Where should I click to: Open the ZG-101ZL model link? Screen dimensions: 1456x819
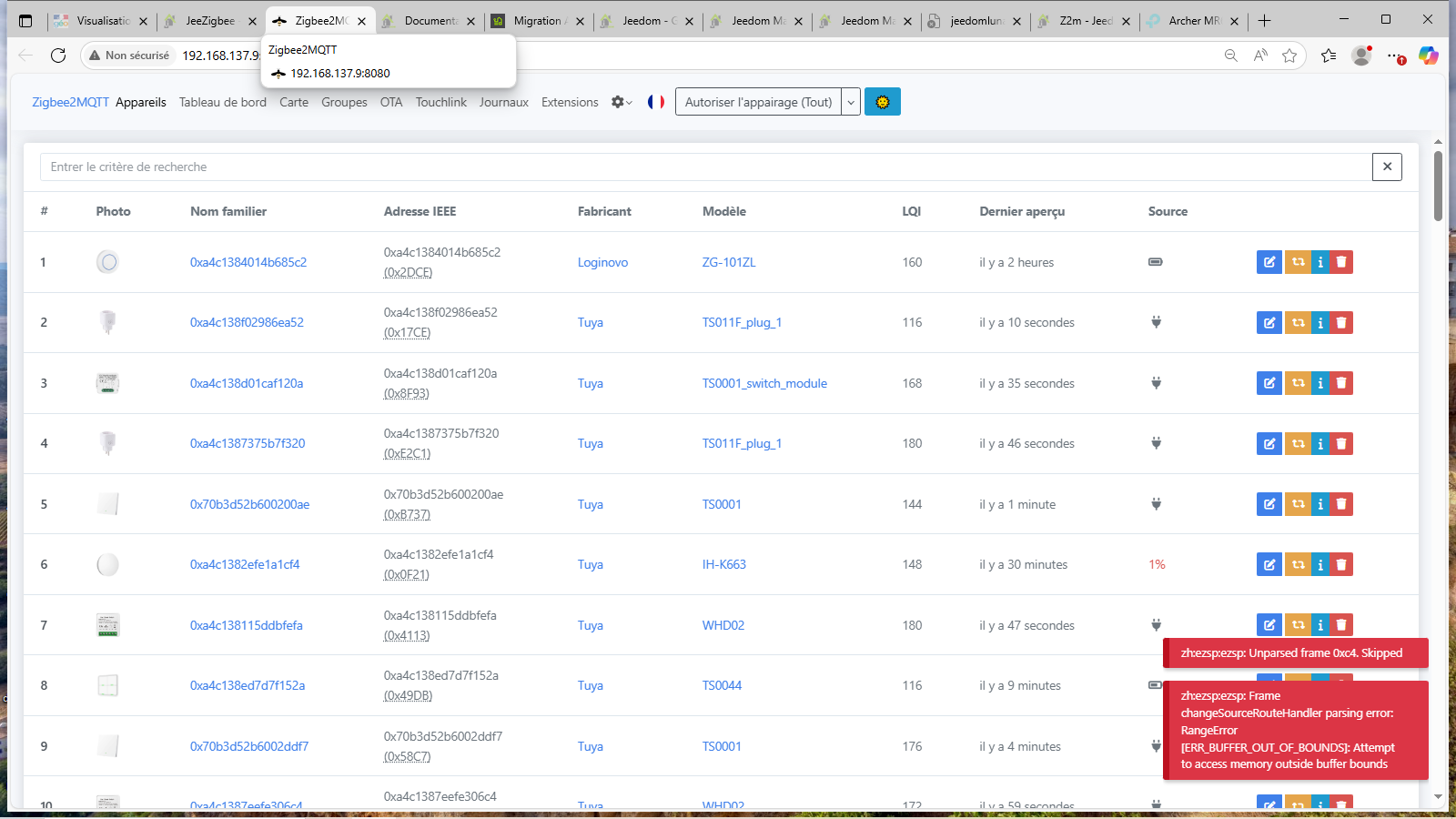pos(728,262)
